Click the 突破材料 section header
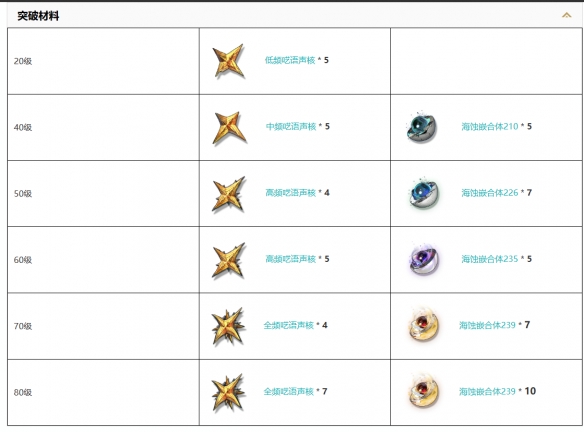 (38, 16)
